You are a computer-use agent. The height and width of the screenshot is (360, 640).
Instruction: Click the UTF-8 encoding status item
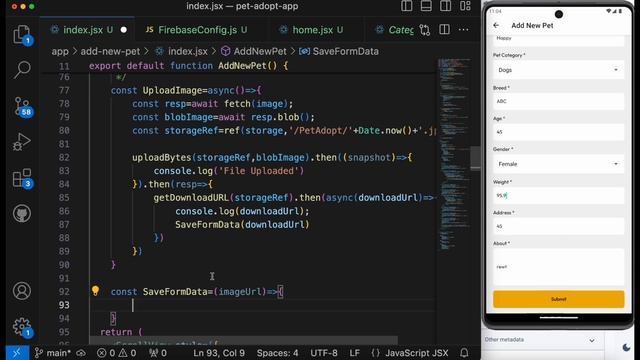324,353
